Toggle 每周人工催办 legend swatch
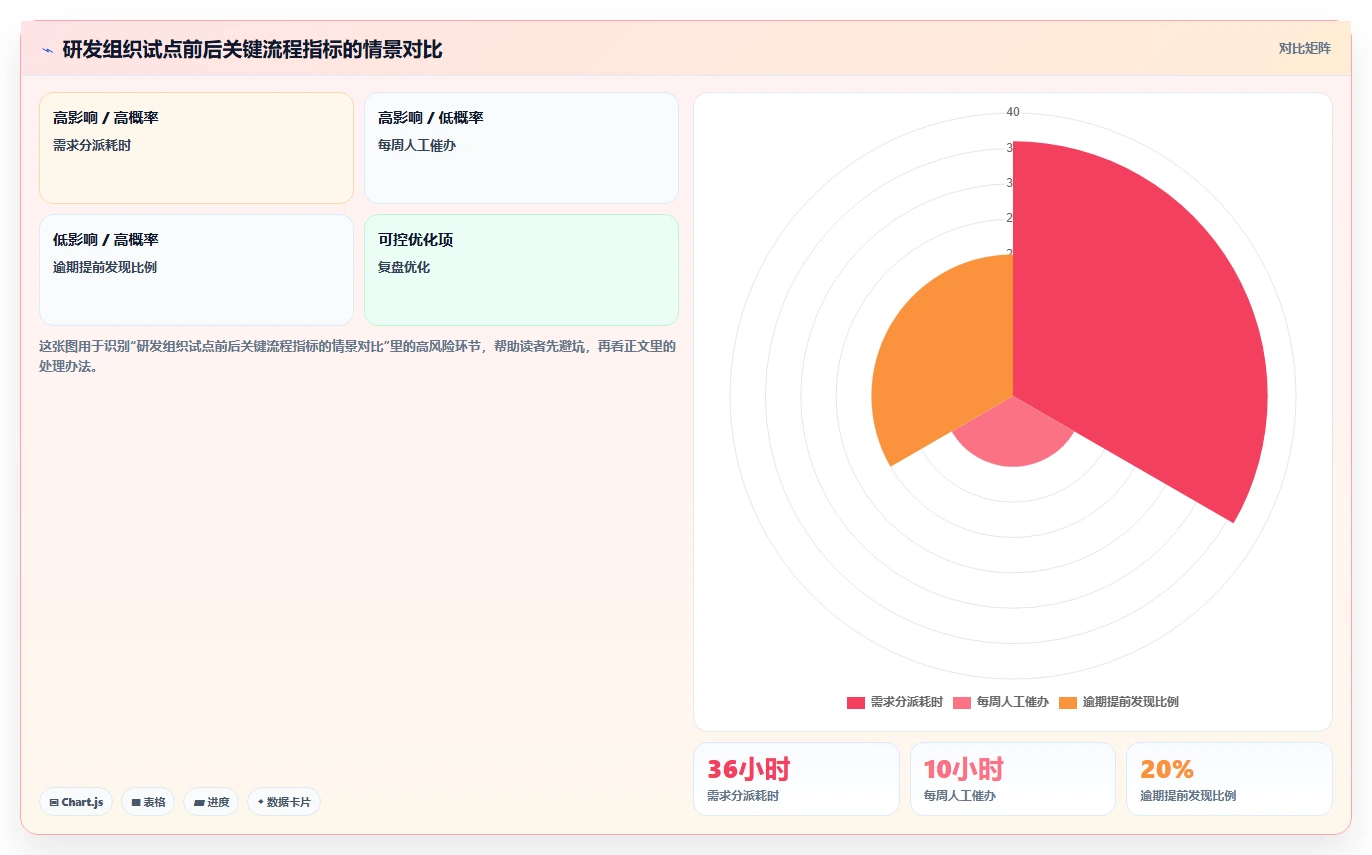 tap(961, 702)
